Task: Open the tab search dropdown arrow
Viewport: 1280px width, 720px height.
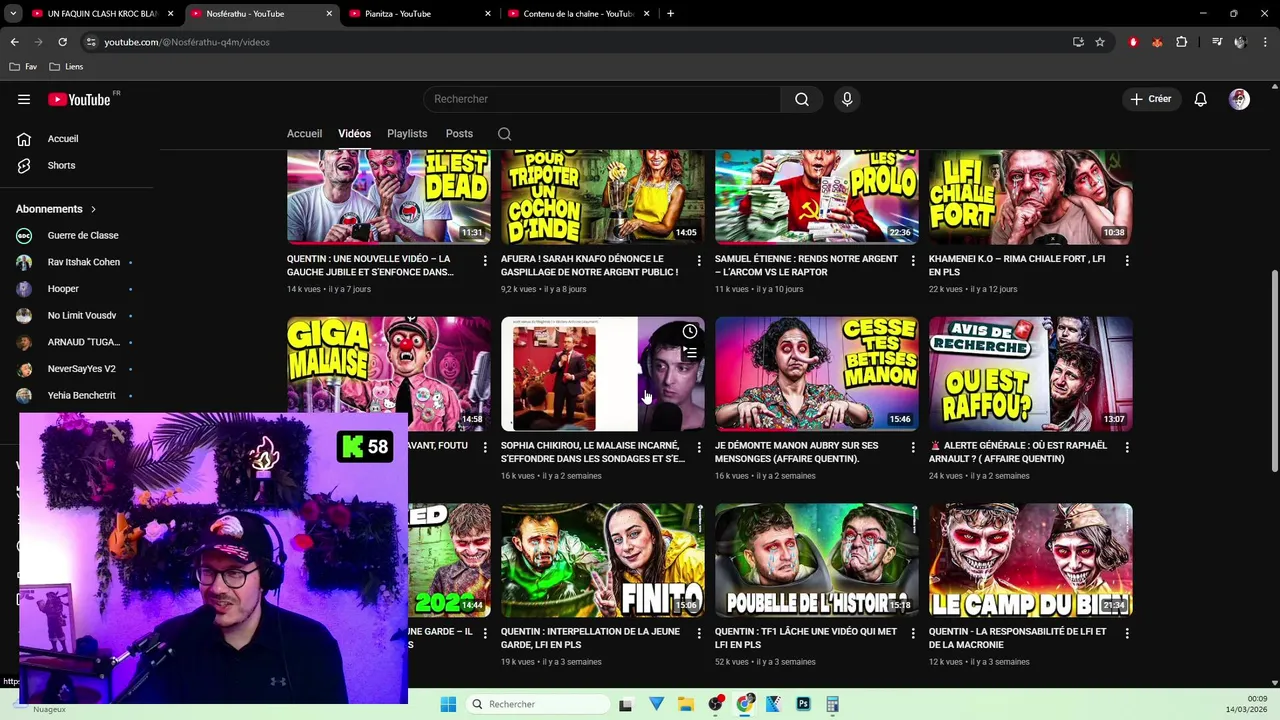Action: pos(13,14)
